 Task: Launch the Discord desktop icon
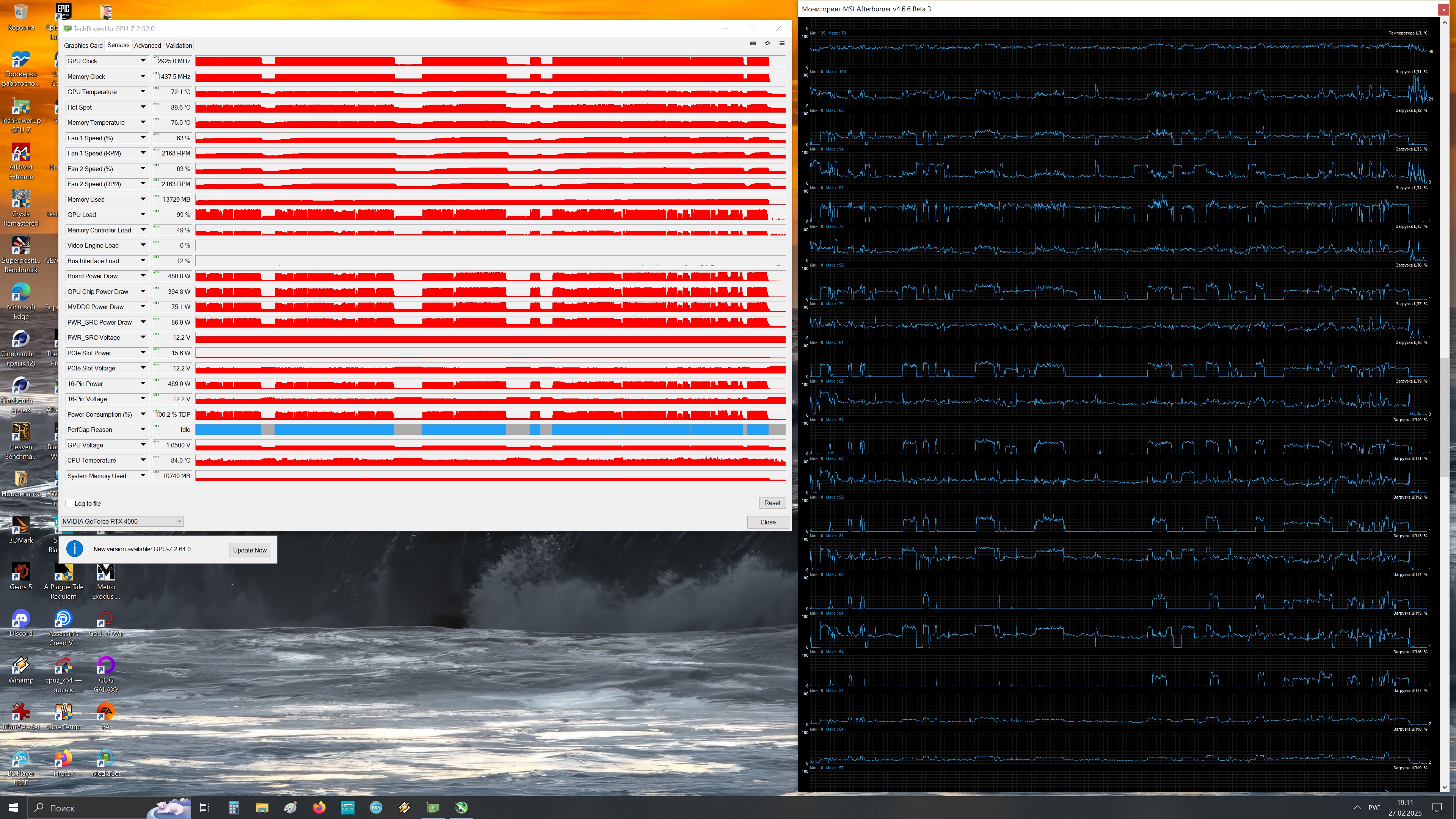[x=21, y=620]
